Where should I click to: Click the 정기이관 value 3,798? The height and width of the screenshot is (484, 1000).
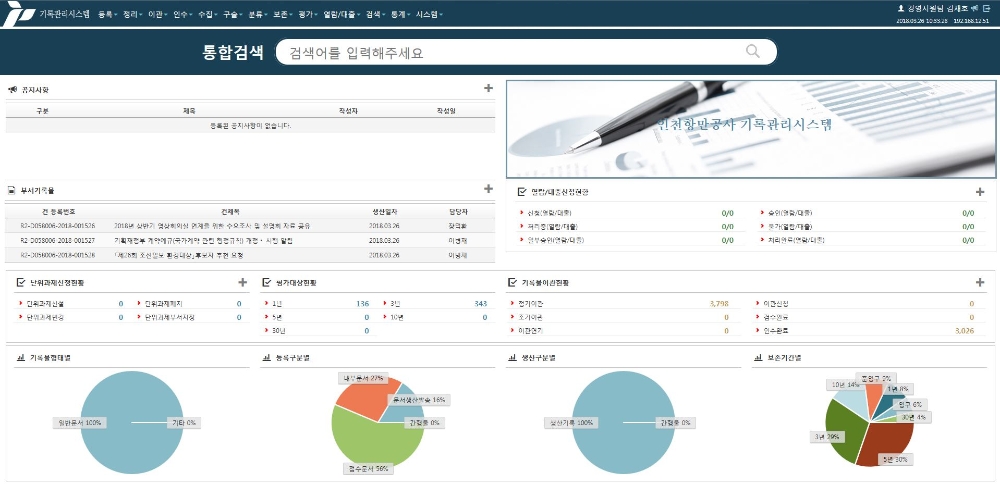tap(718, 304)
